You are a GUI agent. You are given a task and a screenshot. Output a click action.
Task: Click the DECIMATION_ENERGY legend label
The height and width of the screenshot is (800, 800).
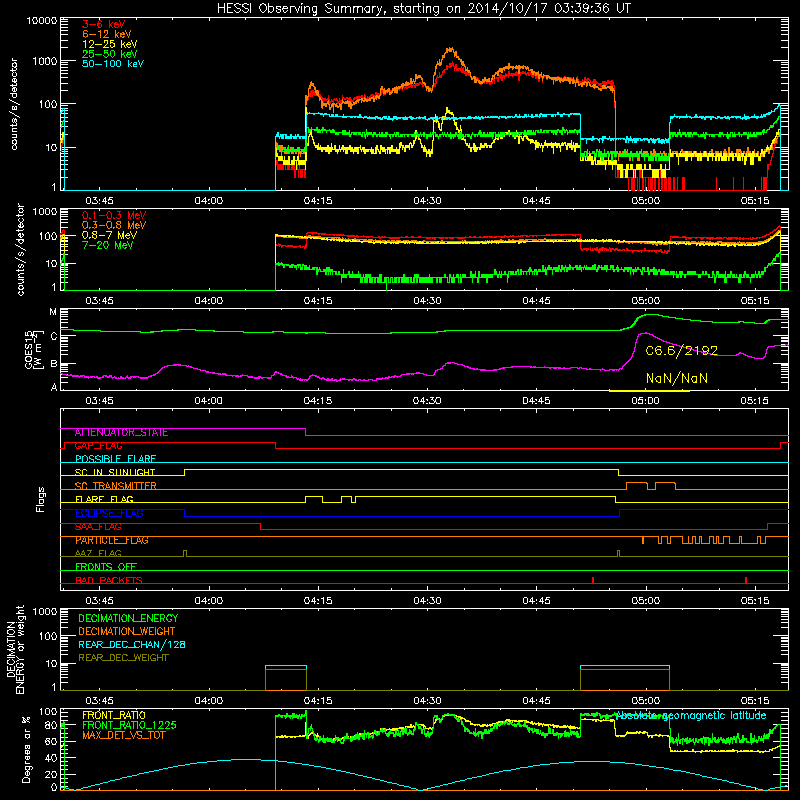tap(128, 618)
